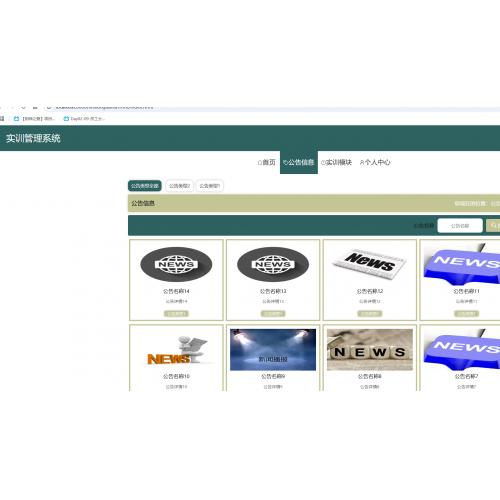Click the 公告信息 section heading
Image resolution: width=500 pixels, height=500 pixels.
[x=143, y=203]
